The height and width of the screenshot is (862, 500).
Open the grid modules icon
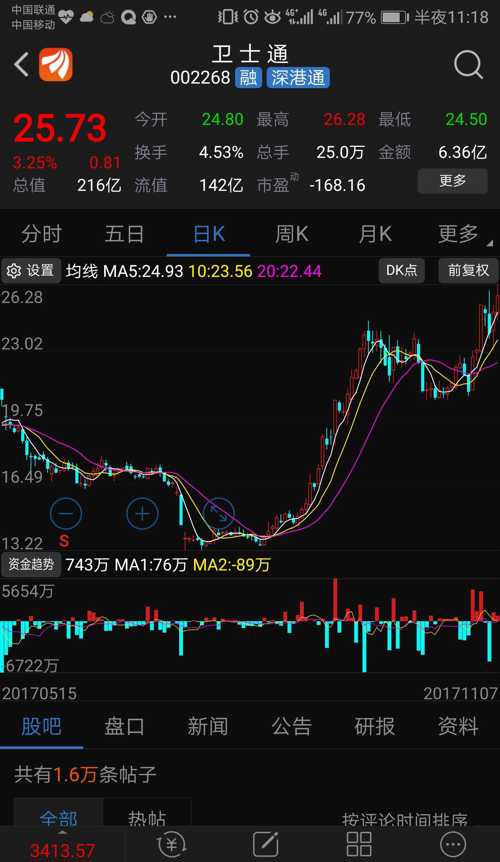click(x=359, y=843)
